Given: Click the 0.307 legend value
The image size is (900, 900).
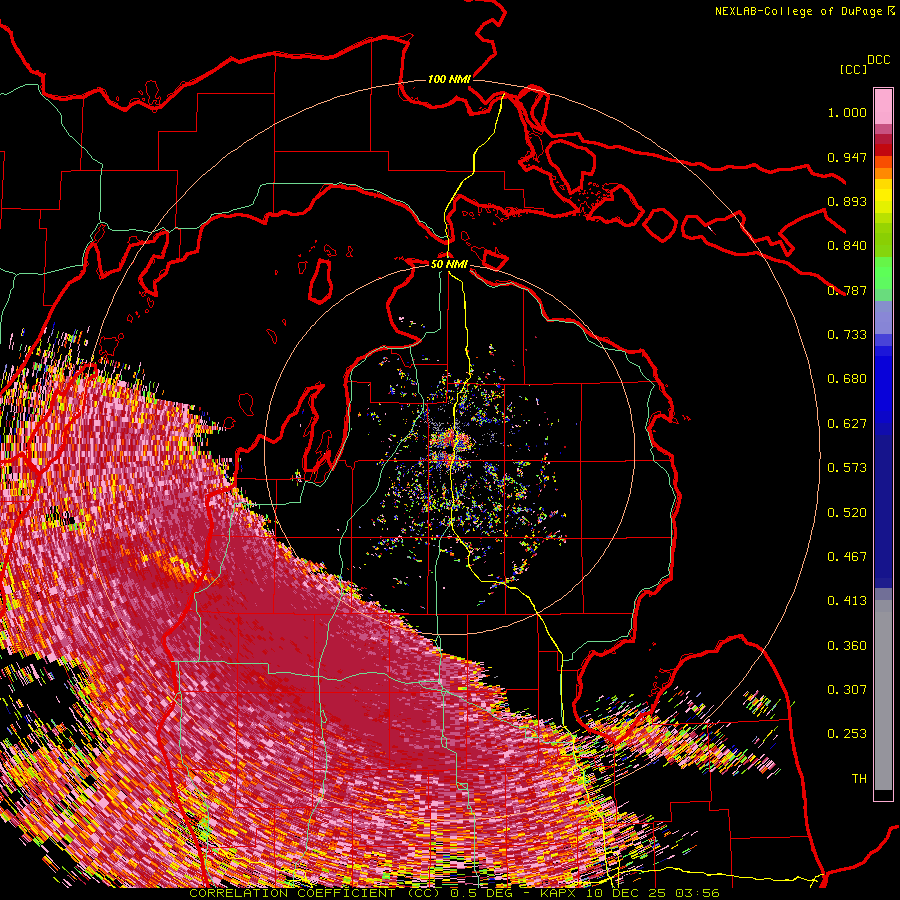Looking at the screenshot, I should pos(847,690).
